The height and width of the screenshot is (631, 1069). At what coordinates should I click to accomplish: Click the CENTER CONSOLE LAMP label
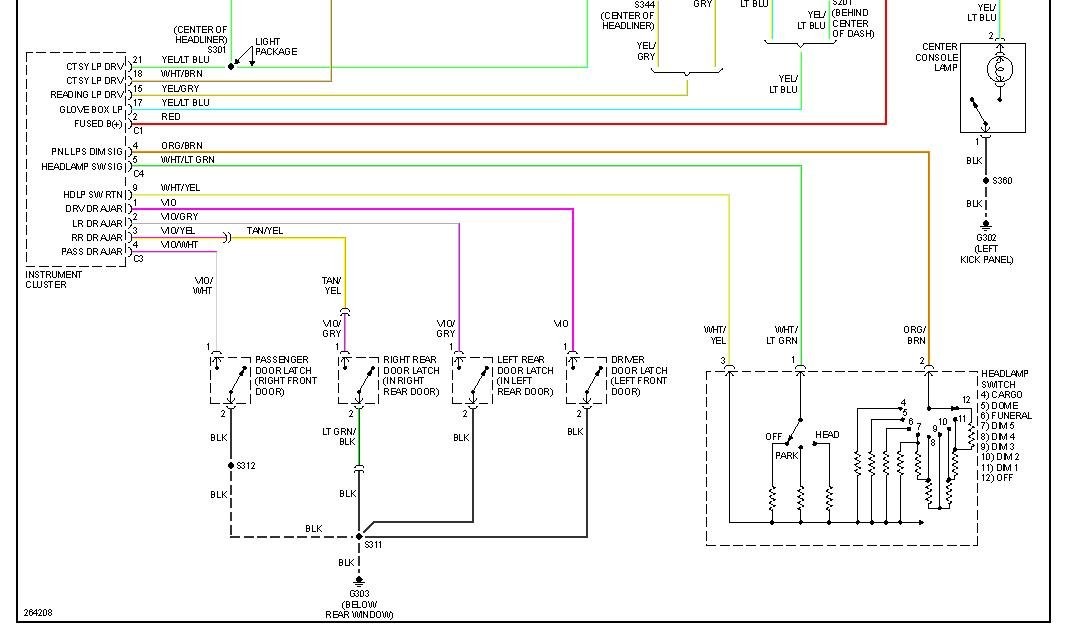coord(937,57)
